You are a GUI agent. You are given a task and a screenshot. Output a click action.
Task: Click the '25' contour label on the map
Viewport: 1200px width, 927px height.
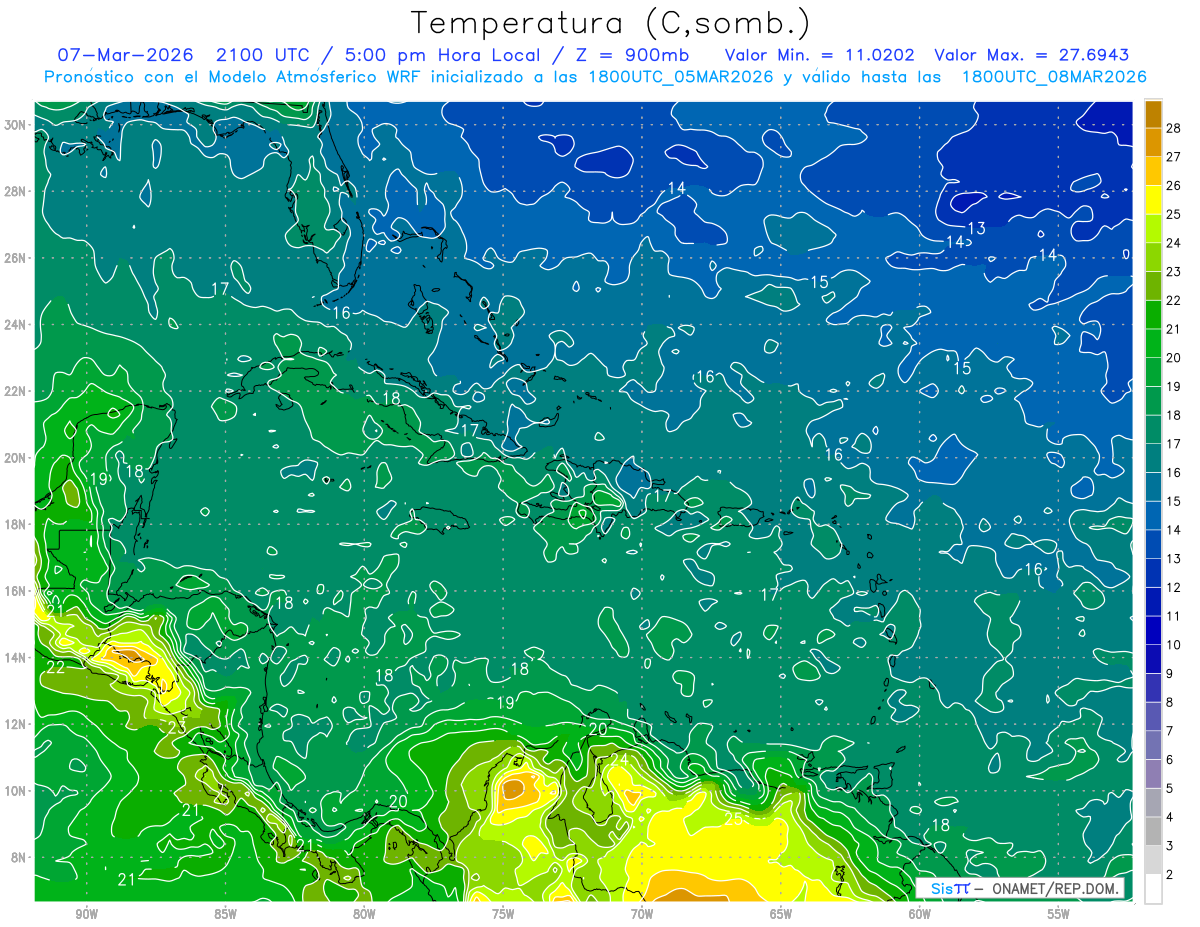tap(733, 819)
